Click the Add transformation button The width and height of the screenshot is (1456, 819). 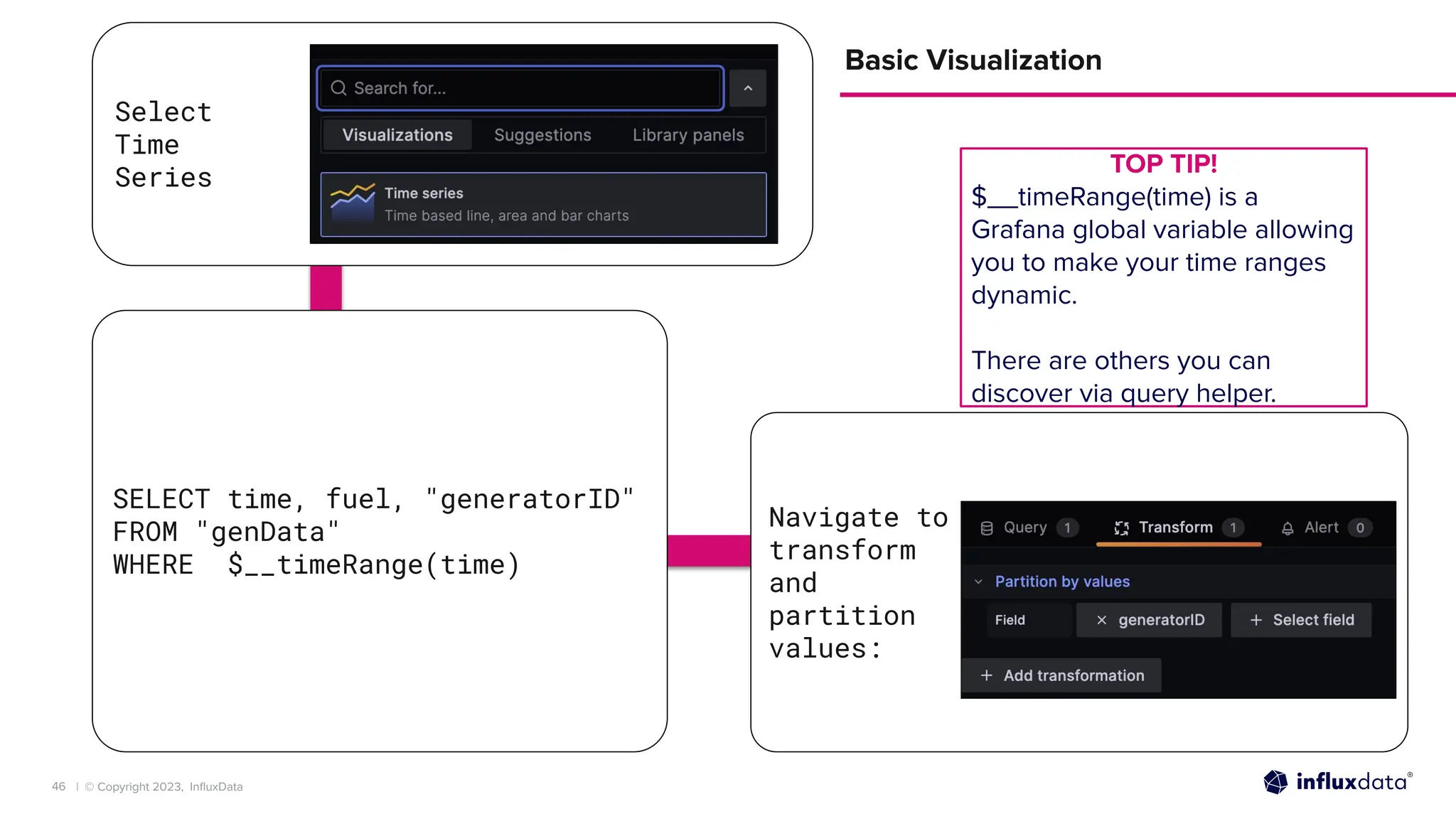pos(1061,675)
